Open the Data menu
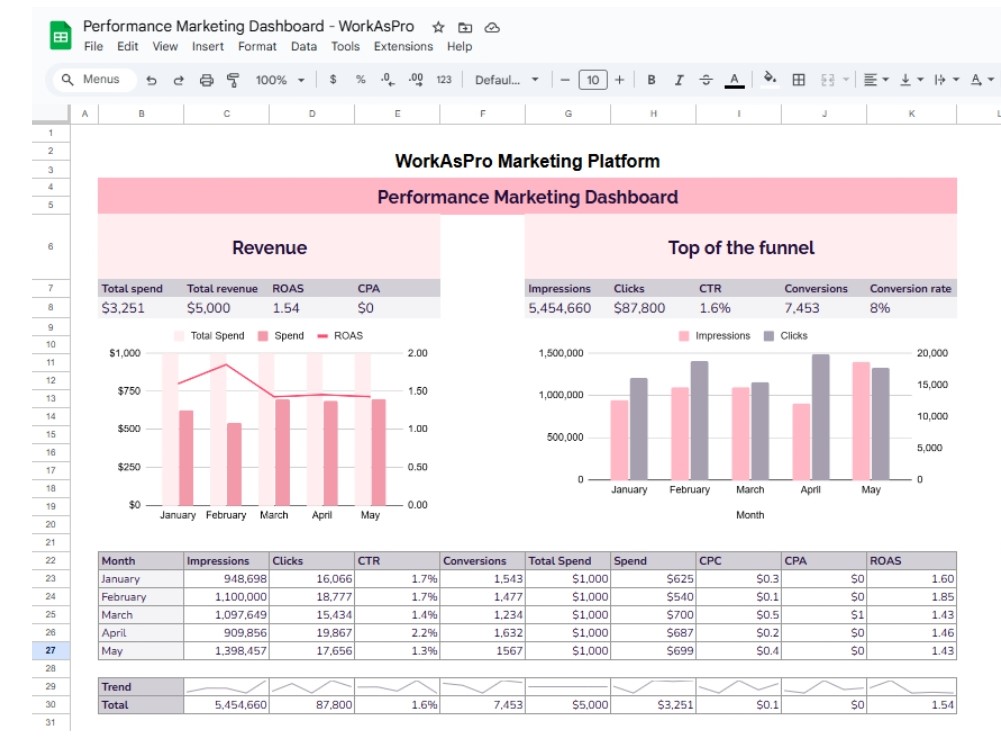The height and width of the screenshot is (738, 1001). (304, 47)
